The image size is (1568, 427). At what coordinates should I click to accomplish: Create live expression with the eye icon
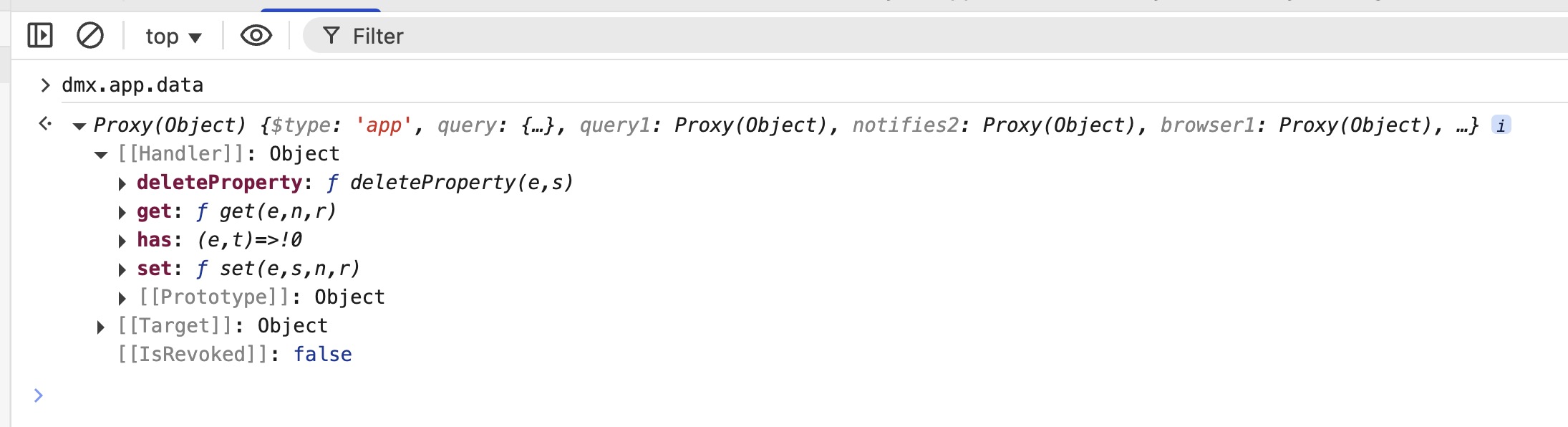pyautogui.click(x=256, y=35)
